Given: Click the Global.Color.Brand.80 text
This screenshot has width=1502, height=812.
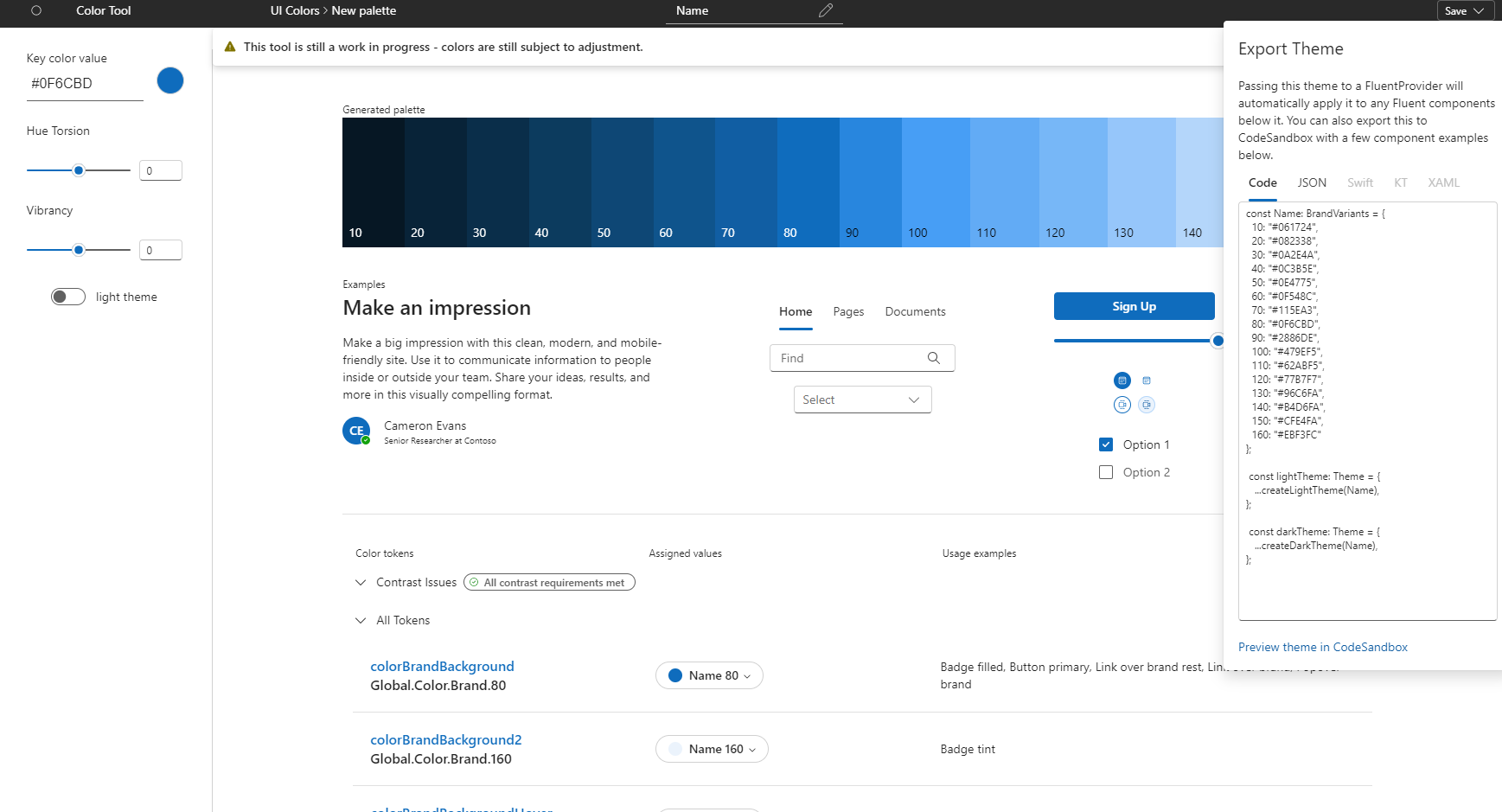Looking at the screenshot, I should (x=438, y=685).
